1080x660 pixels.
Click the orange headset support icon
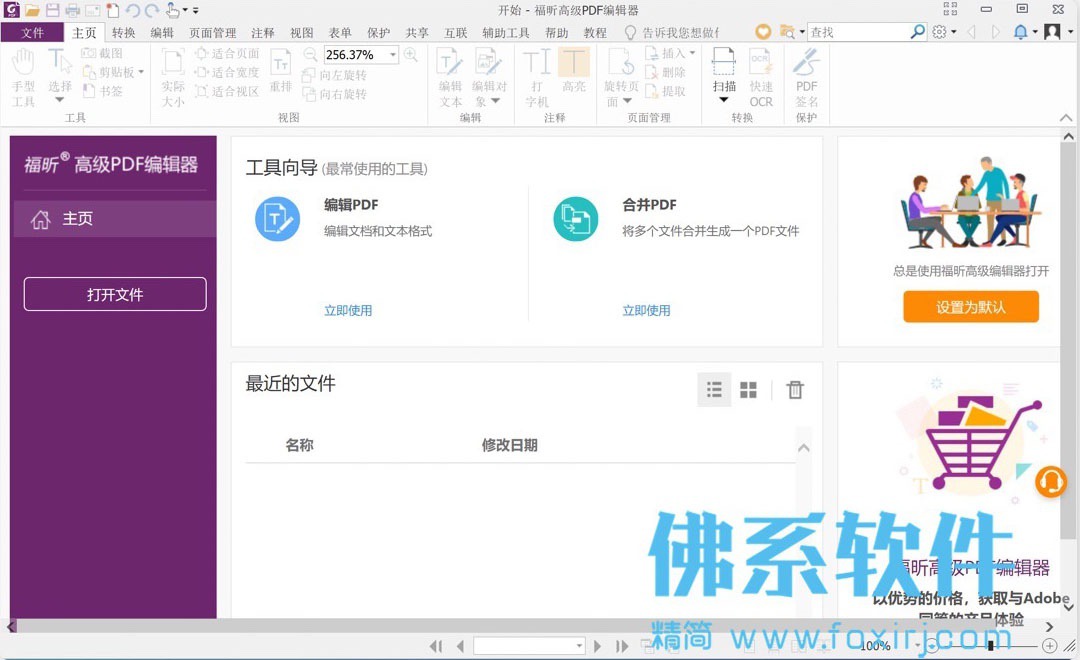pyautogui.click(x=1050, y=481)
